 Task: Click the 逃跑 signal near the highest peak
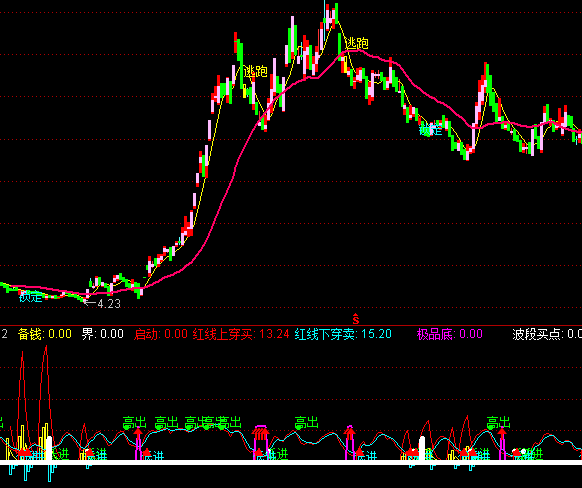click(357, 43)
